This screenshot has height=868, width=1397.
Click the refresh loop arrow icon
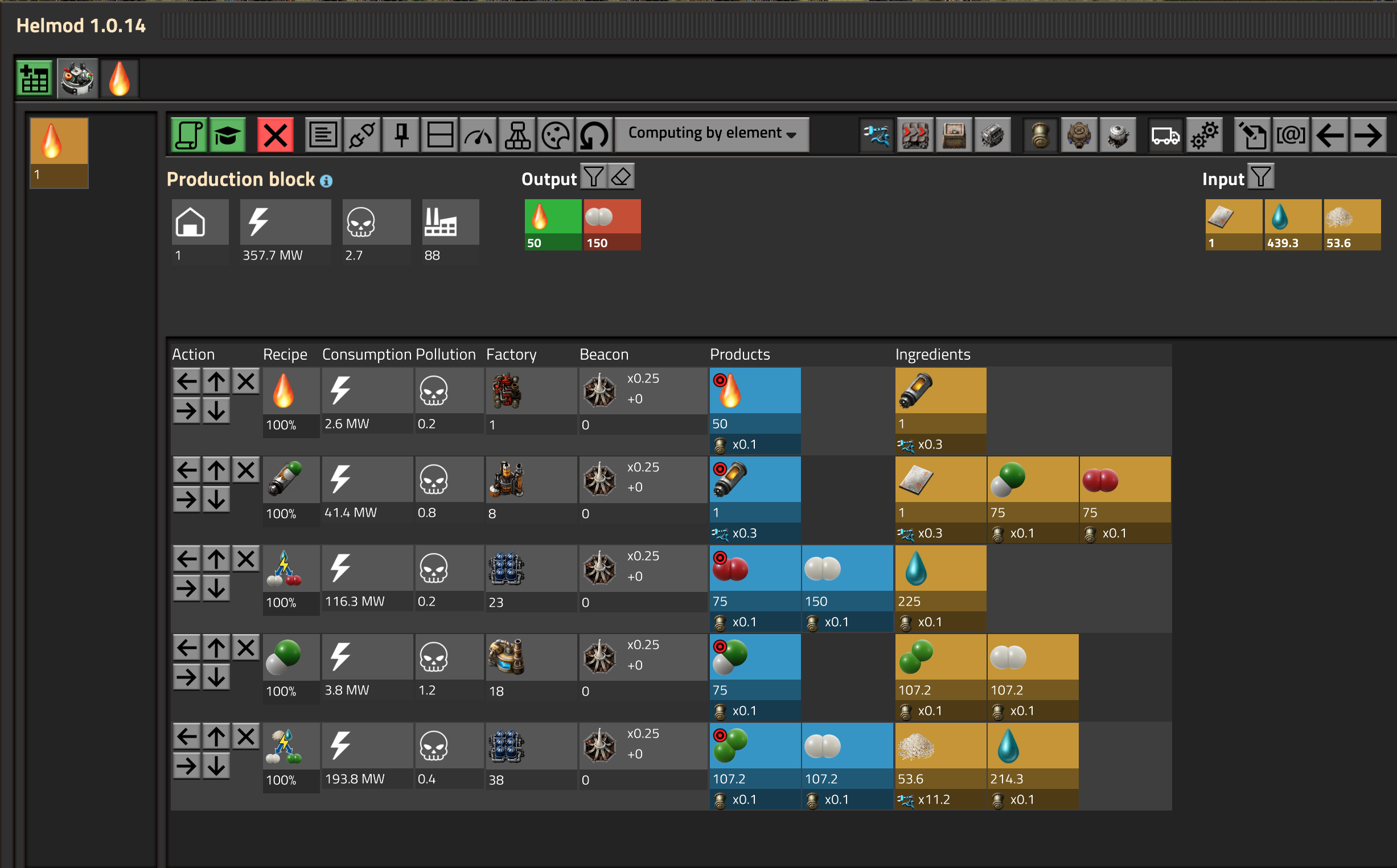point(594,135)
